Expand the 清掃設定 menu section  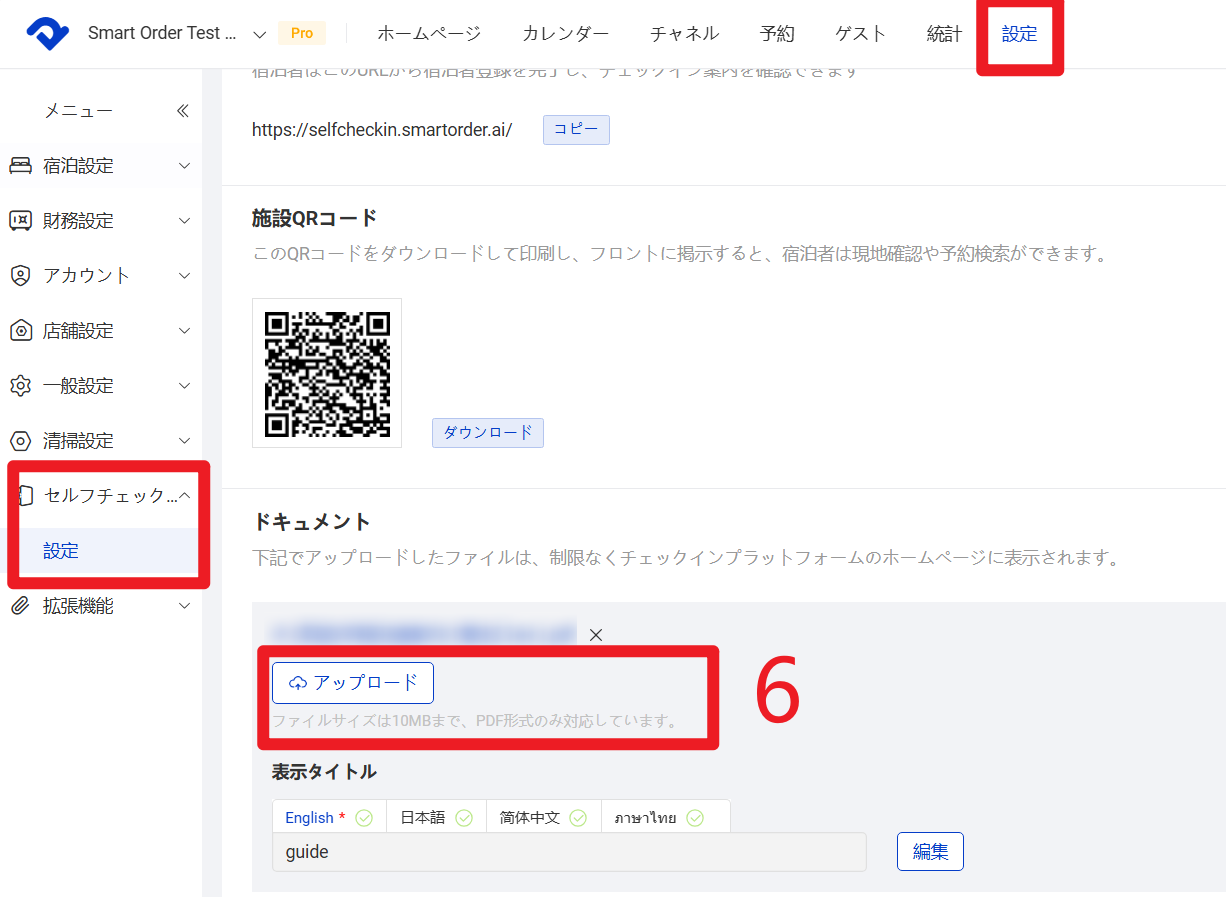tap(184, 441)
